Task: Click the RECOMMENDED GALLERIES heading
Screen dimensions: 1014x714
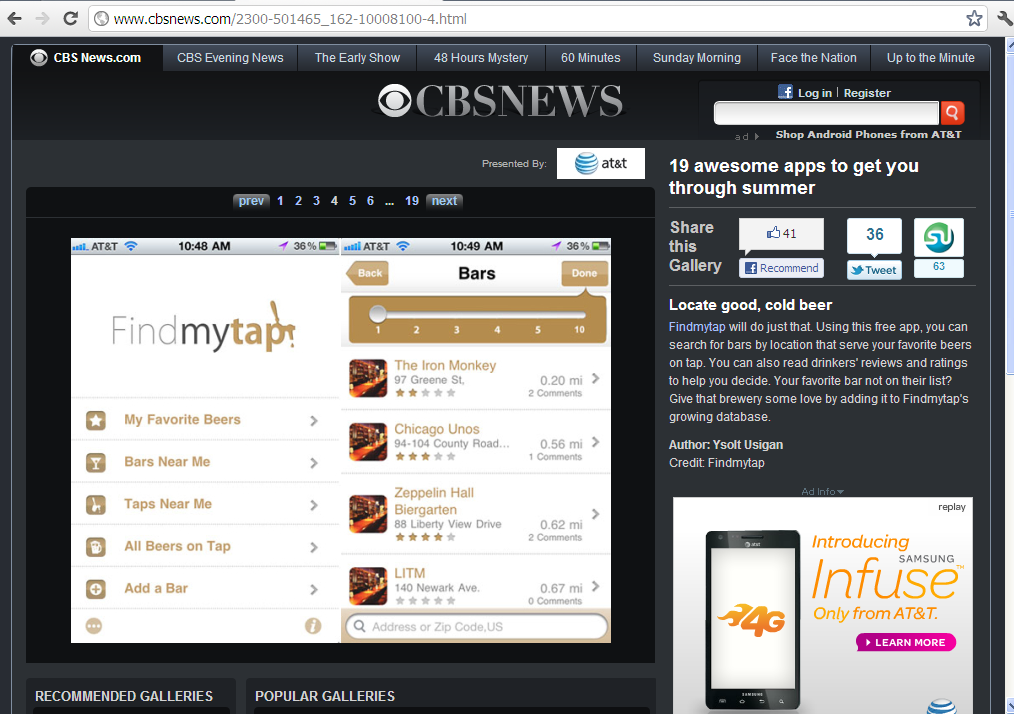Action: click(x=124, y=696)
